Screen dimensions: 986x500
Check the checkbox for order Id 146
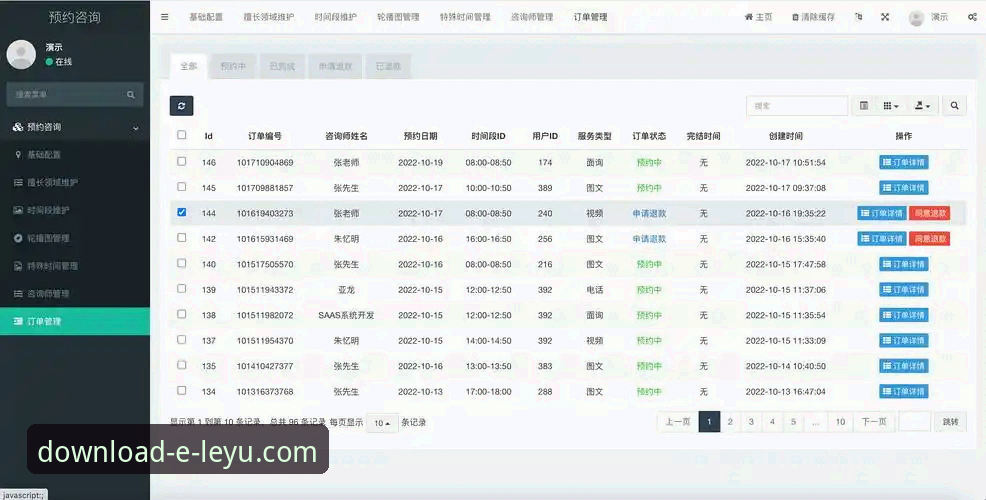182,161
